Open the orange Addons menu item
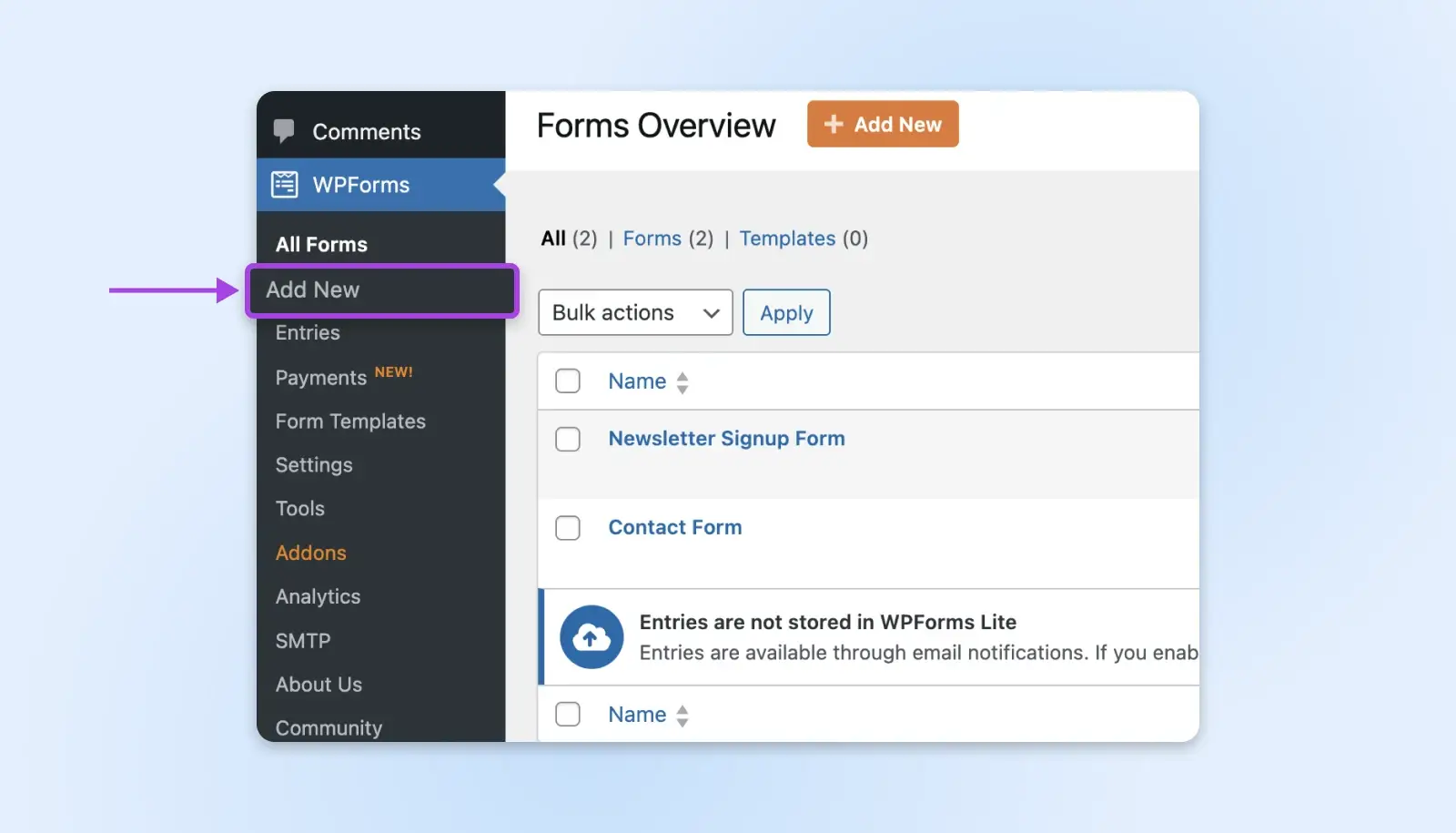This screenshot has height=833, width=1456. (311, 553)
